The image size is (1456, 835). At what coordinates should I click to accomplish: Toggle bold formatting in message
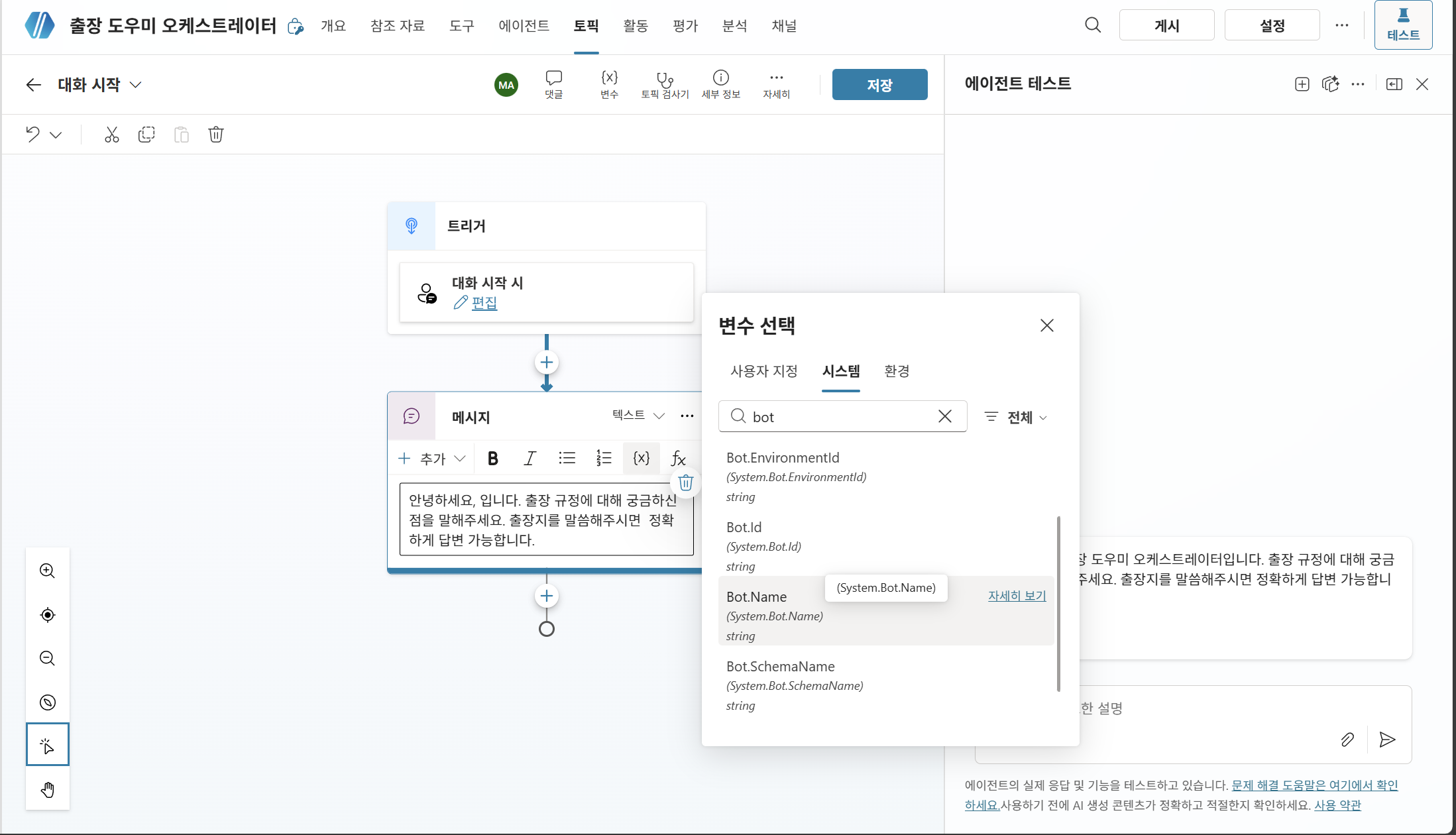coord(492,459)
